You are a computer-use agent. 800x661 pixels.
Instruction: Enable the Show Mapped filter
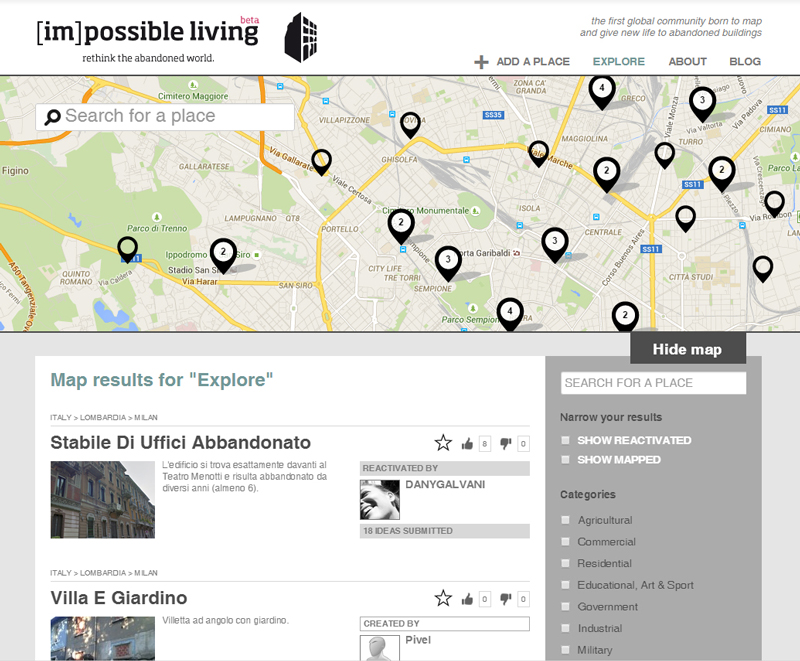click(565, 460)
